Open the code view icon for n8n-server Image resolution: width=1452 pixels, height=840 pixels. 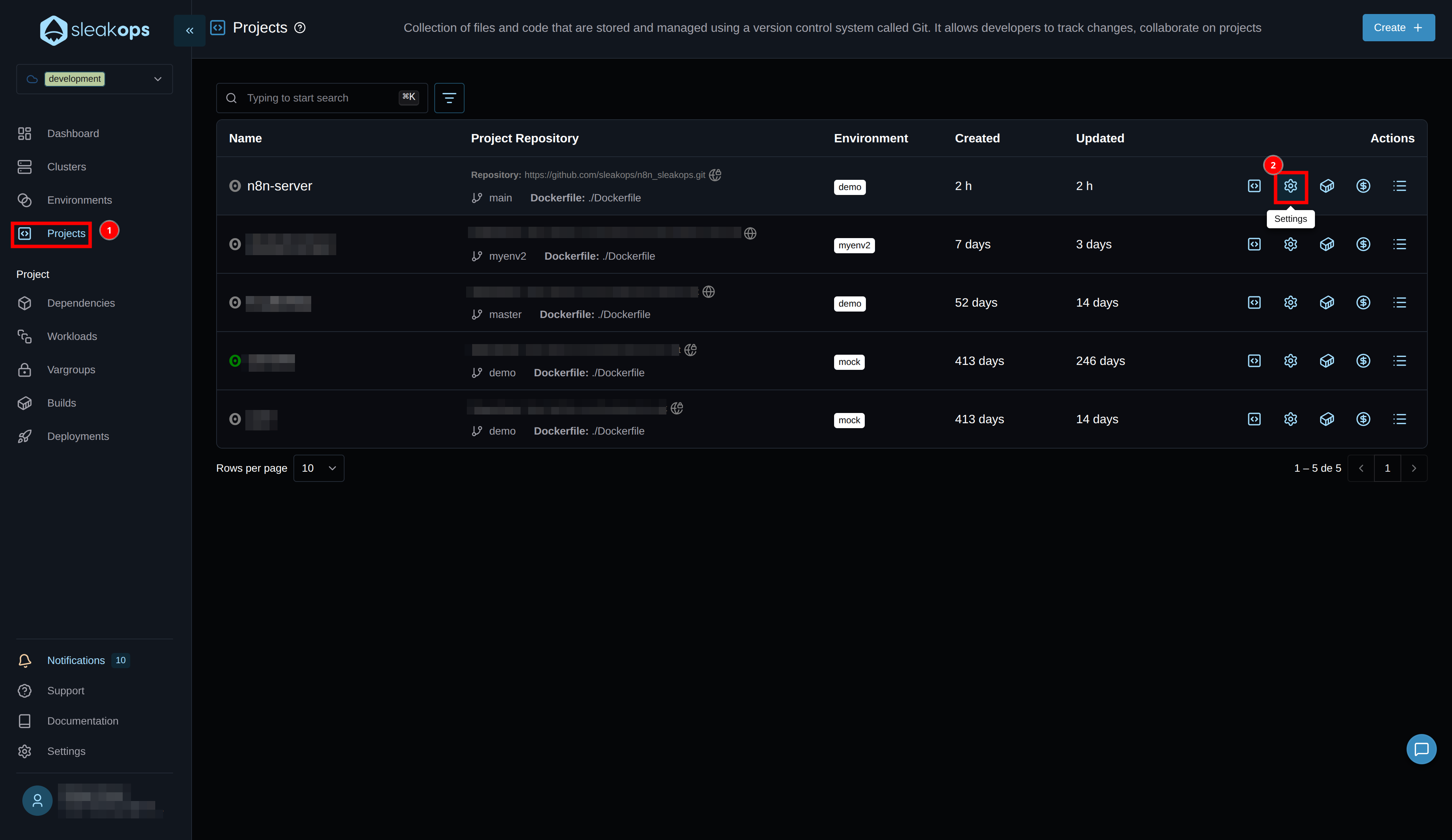pos(1254,185)
